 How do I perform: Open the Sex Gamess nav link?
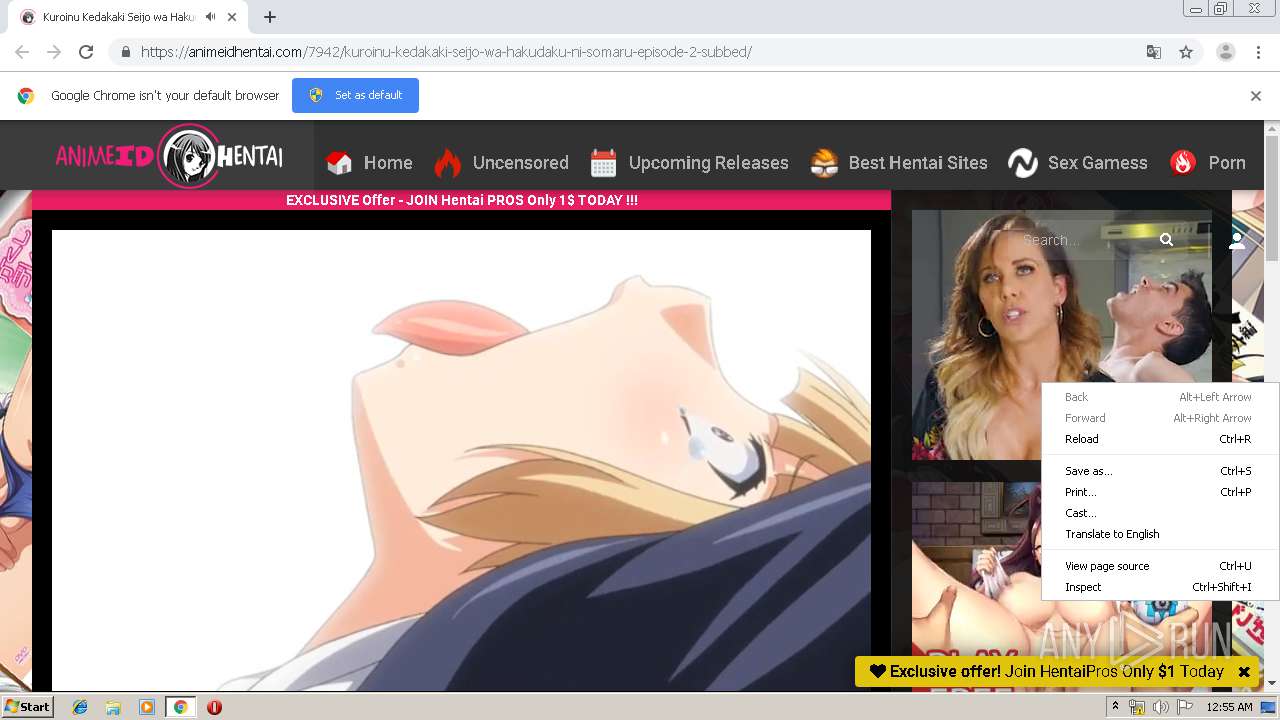click(1097, 163)
